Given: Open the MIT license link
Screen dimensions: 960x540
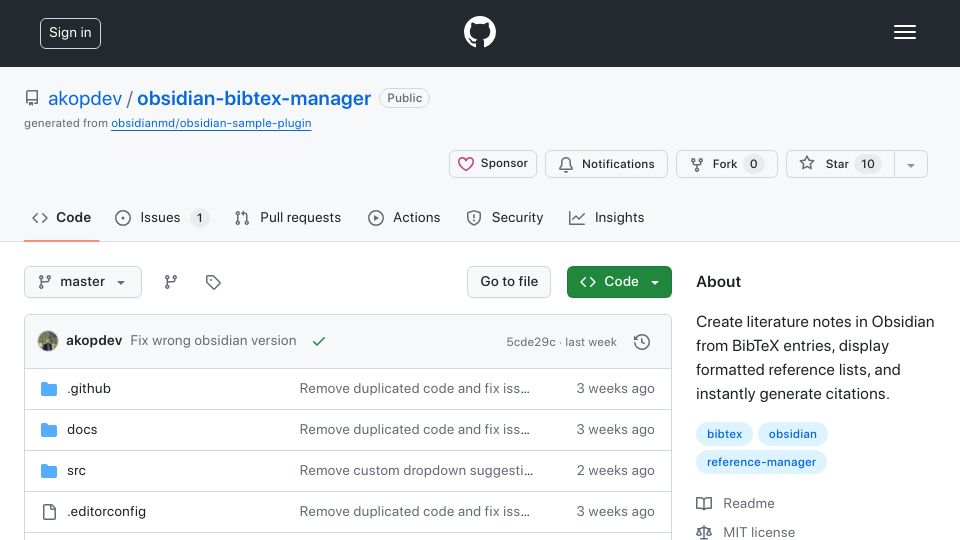Looking at the screenshot, I should click(x=746, y=532).
